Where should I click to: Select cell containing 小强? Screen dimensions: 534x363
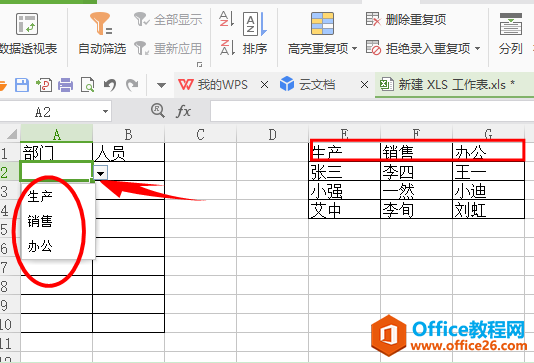(x=344, y=190)
